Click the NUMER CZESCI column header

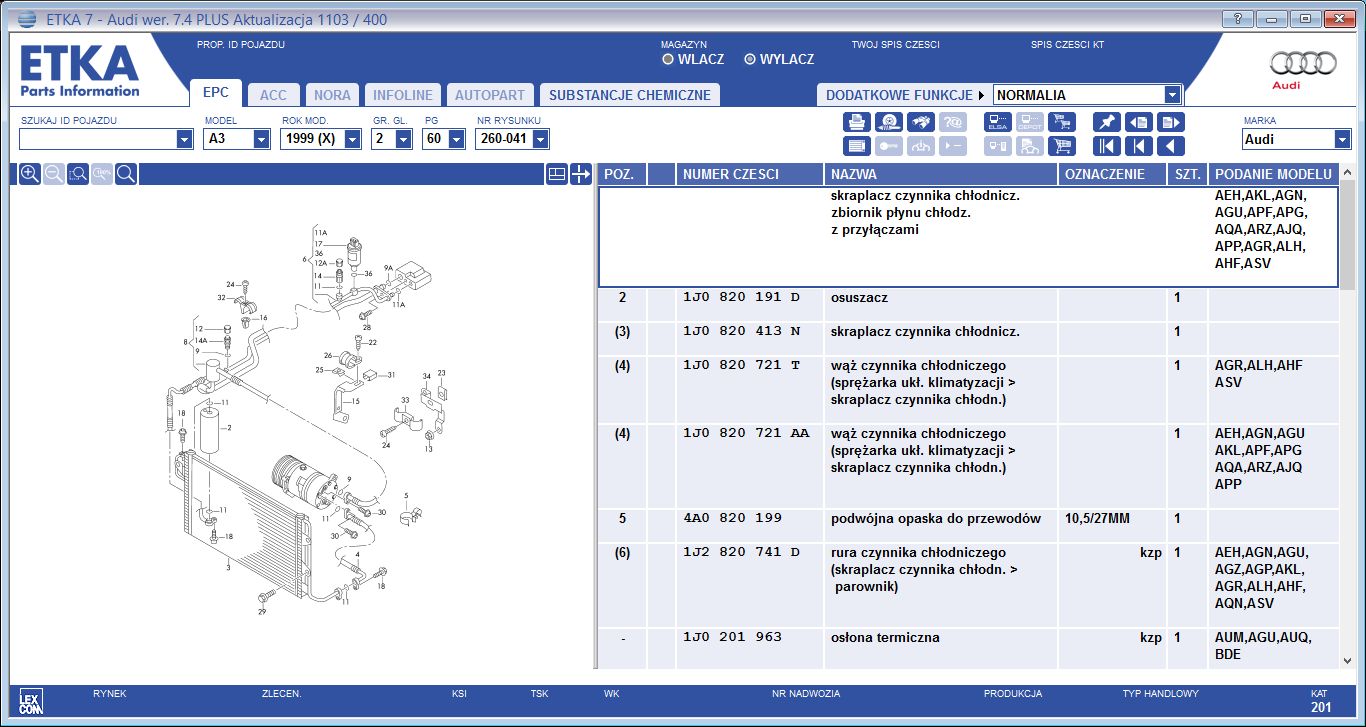[x=750, y=174]
